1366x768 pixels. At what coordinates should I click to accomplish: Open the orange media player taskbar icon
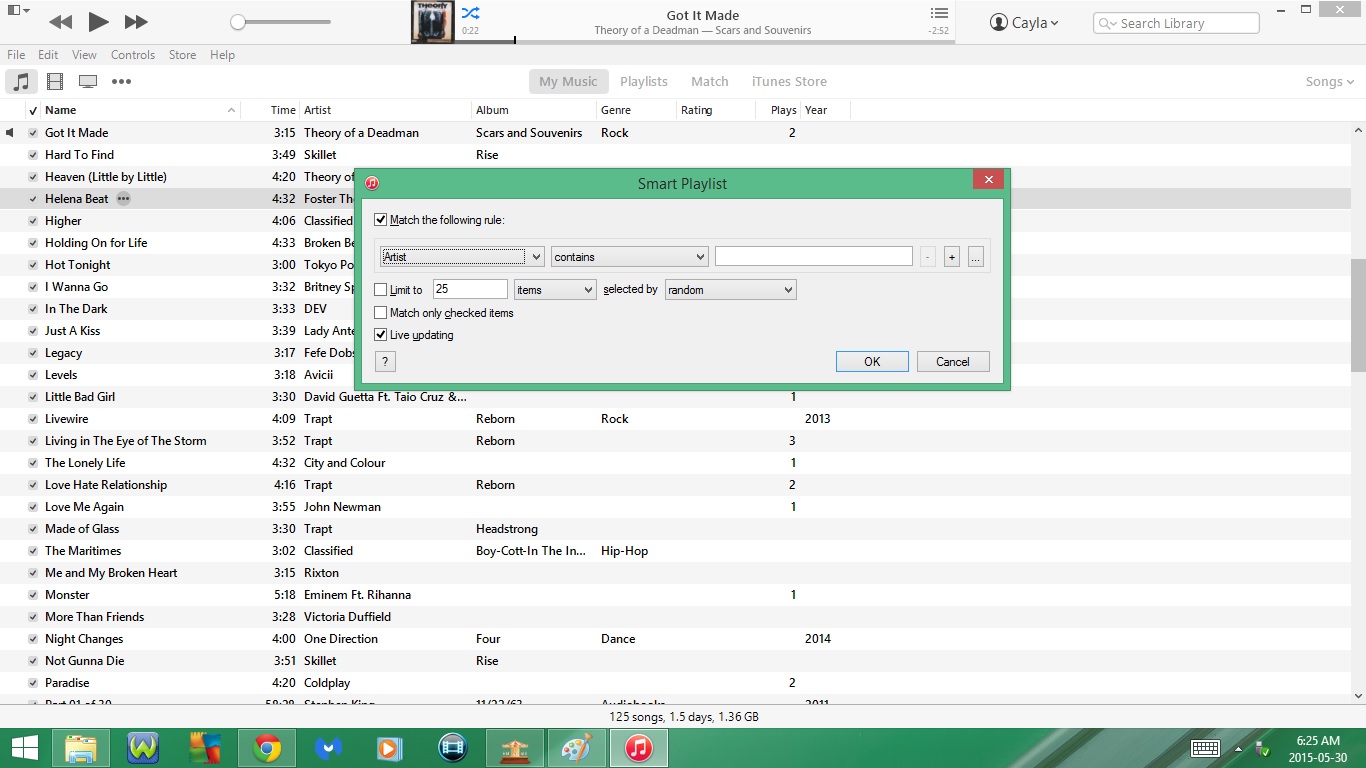pyautogui.click(x=390, y=748)
